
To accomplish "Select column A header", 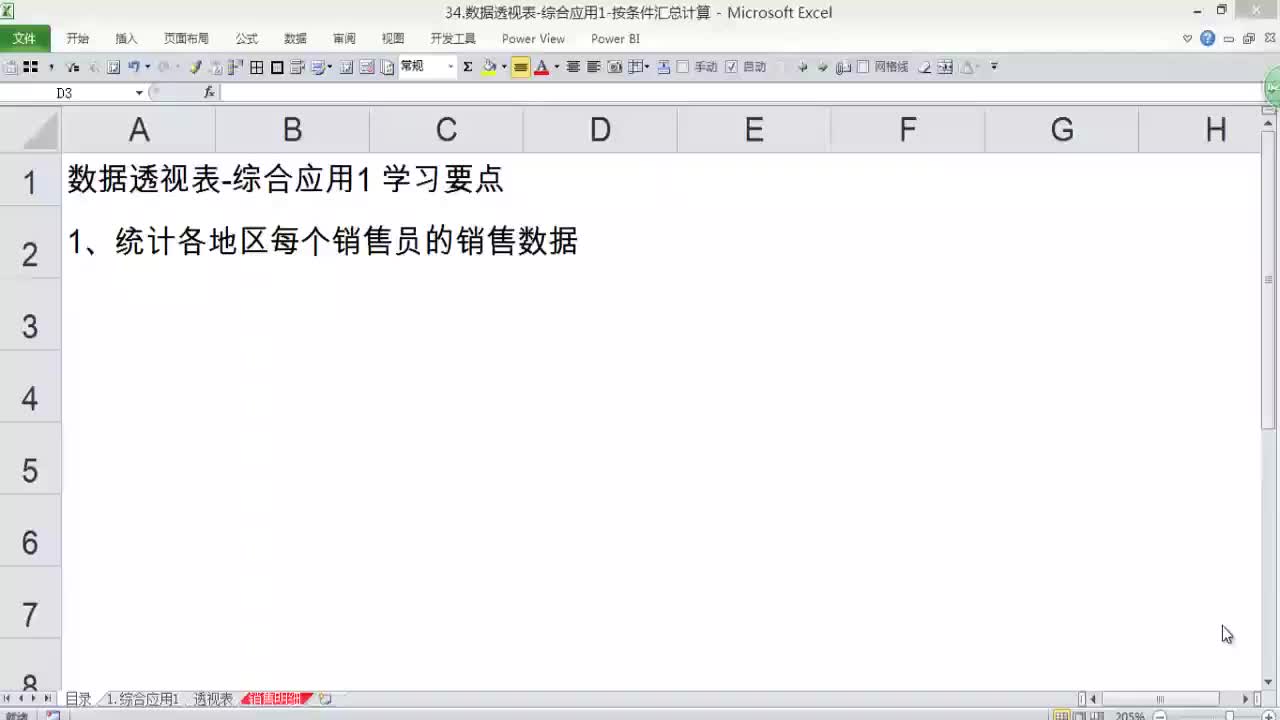I will pos(139,129).
